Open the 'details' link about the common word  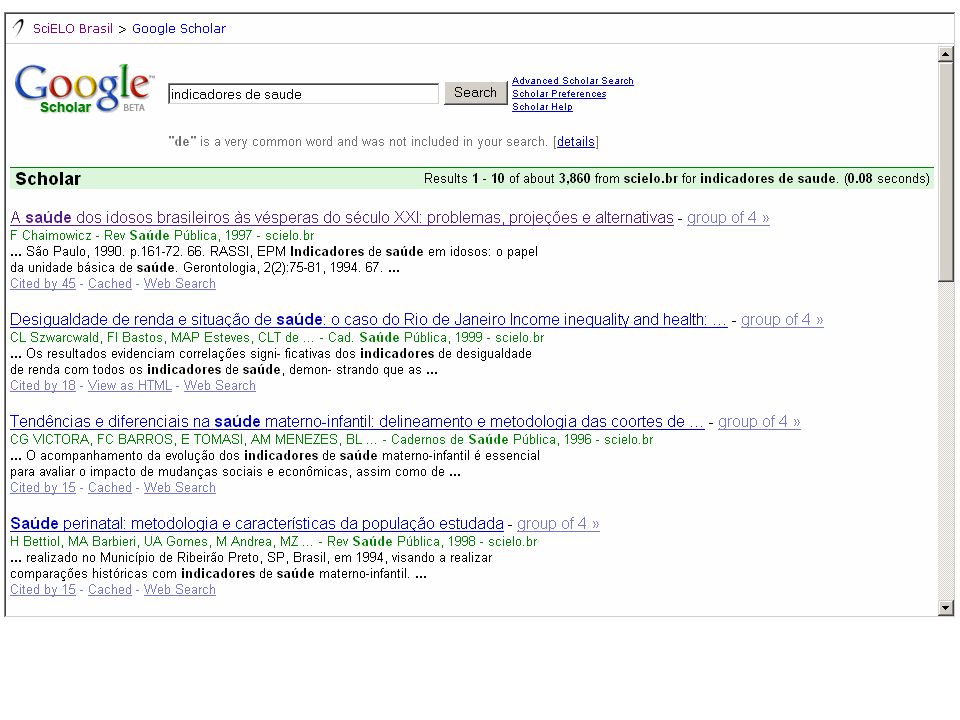tap(576, 141)
